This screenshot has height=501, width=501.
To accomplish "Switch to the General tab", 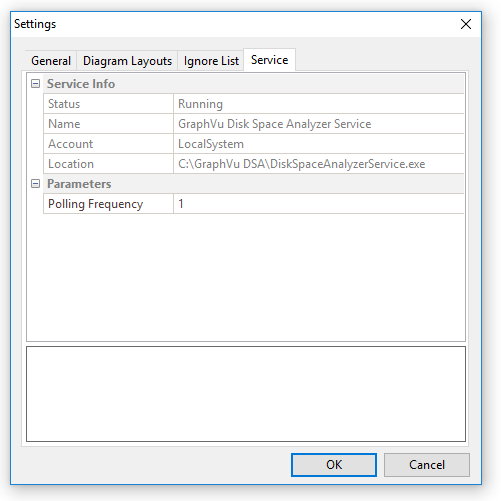I will tap(51, 61).
